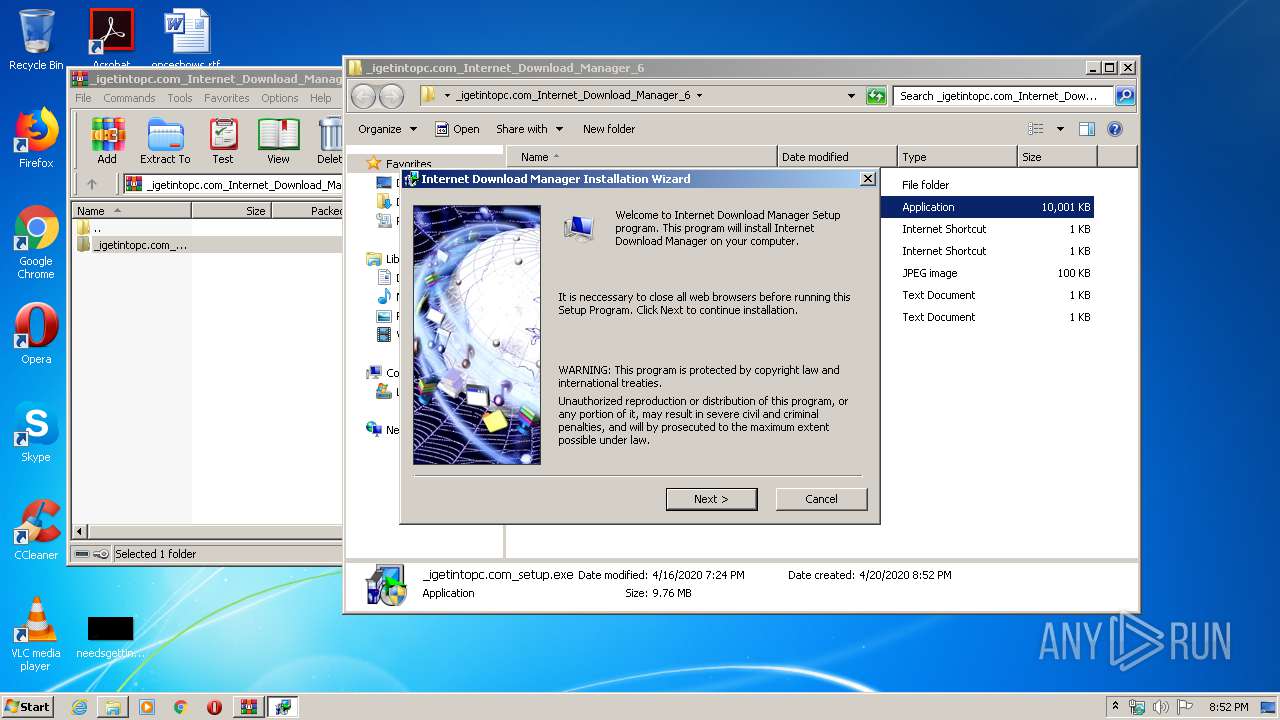Click Open in Explorer toolbar

(457, 129)
